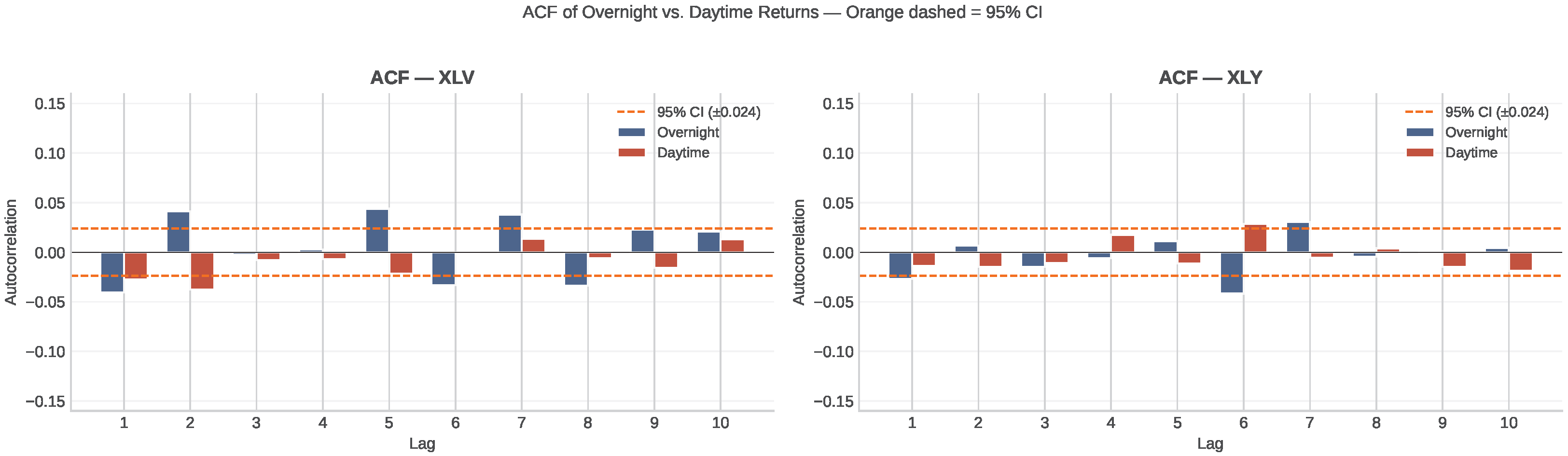
Task: Select the Daytime legend label in XLY chart
Action: tap(1471, 152)
